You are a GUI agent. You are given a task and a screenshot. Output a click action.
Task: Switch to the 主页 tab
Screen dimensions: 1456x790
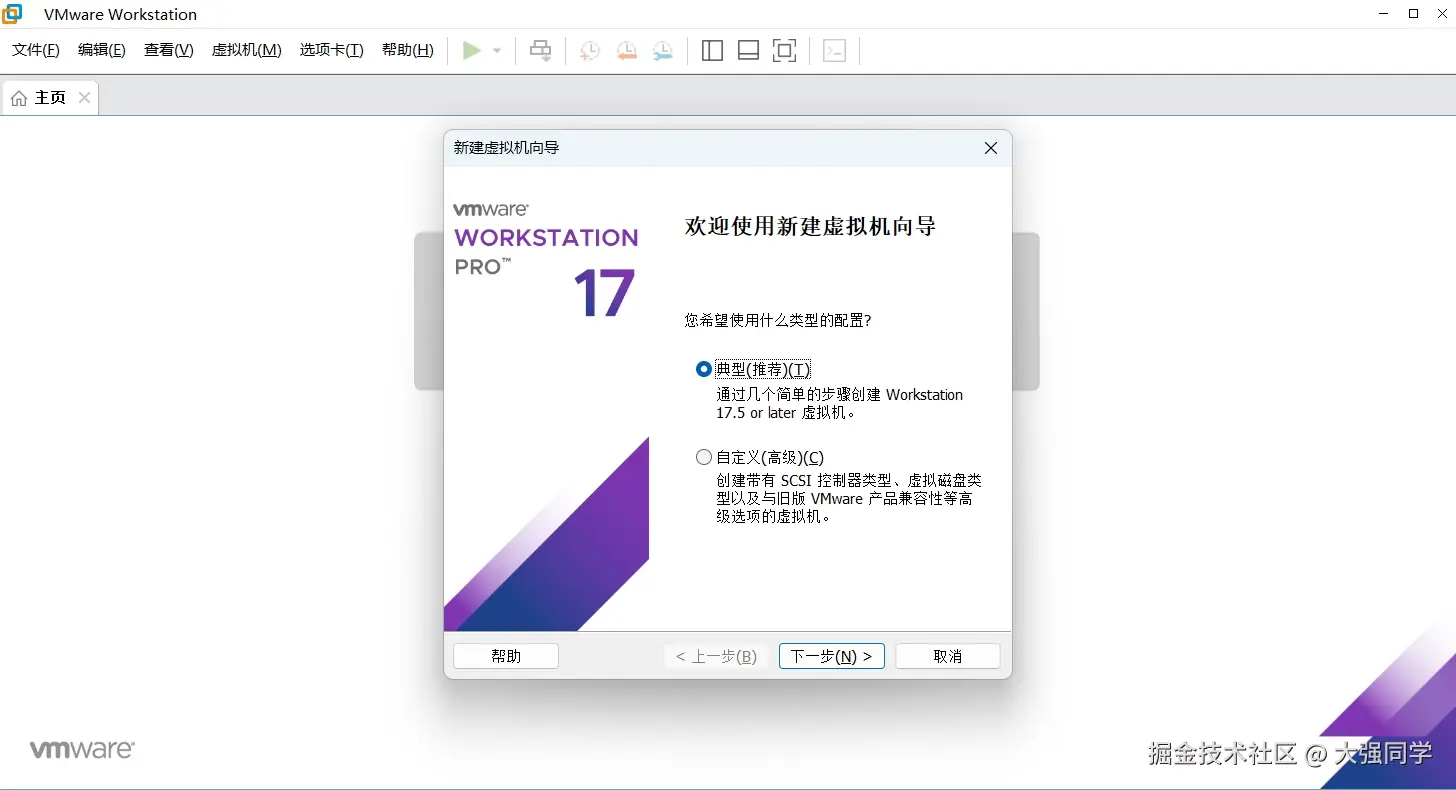pyautogui.click(x=50, y=97)
